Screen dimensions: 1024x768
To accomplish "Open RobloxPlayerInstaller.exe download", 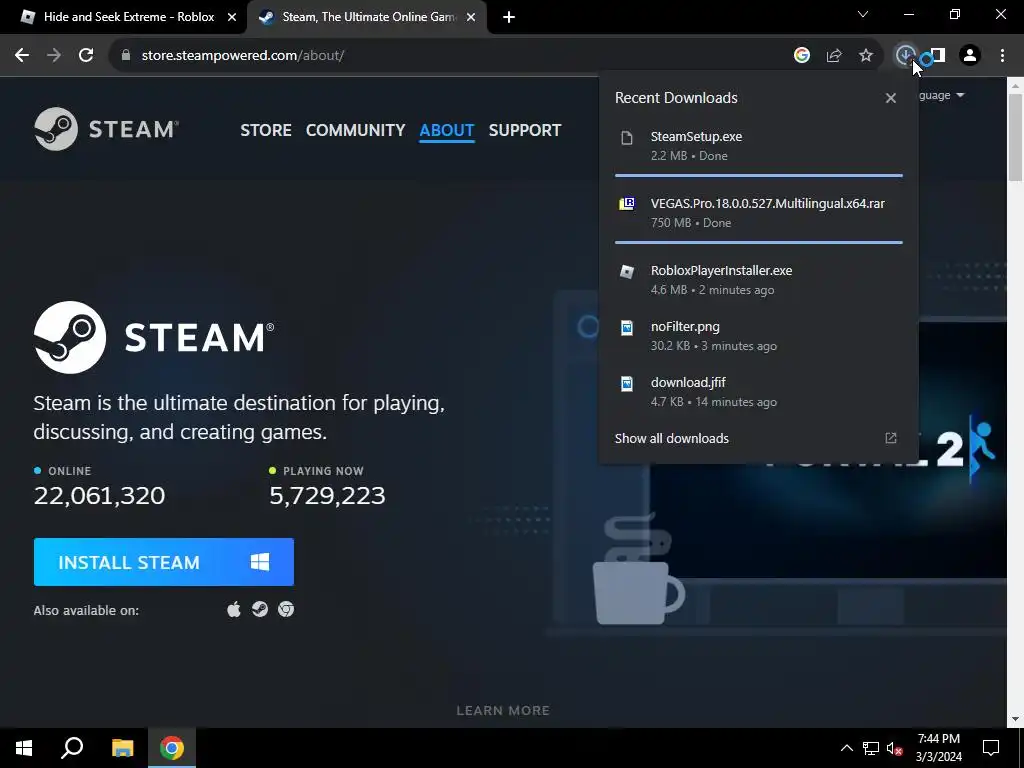I will [x=759, y=280].
